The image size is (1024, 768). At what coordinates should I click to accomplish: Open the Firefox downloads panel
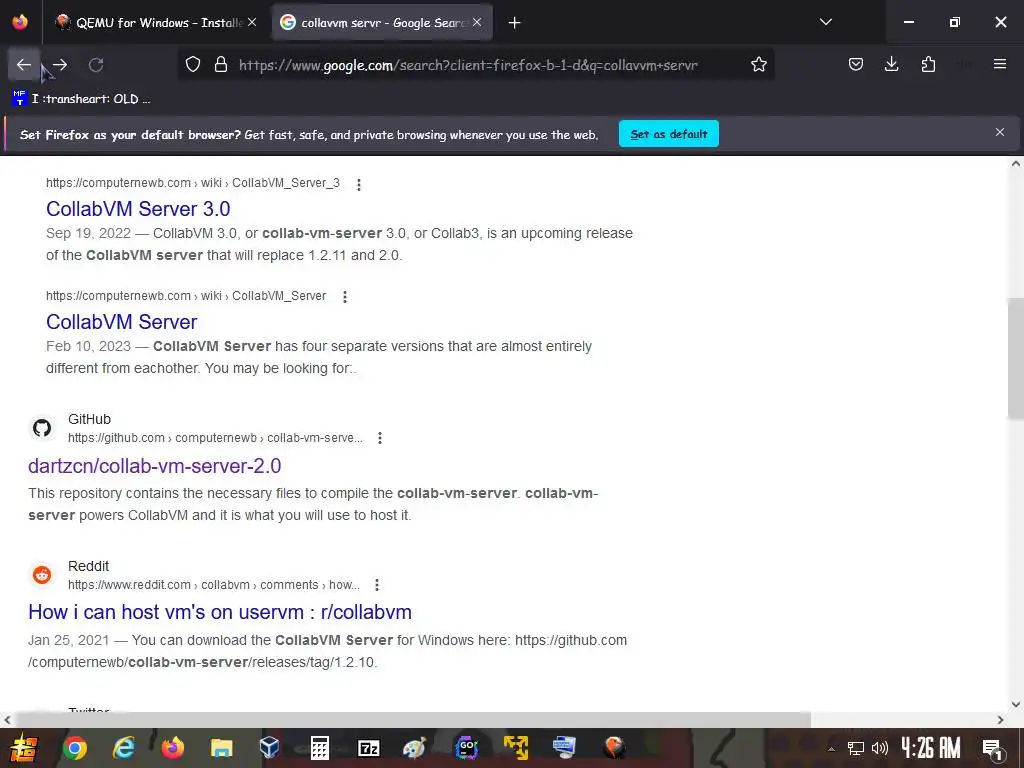891,65
